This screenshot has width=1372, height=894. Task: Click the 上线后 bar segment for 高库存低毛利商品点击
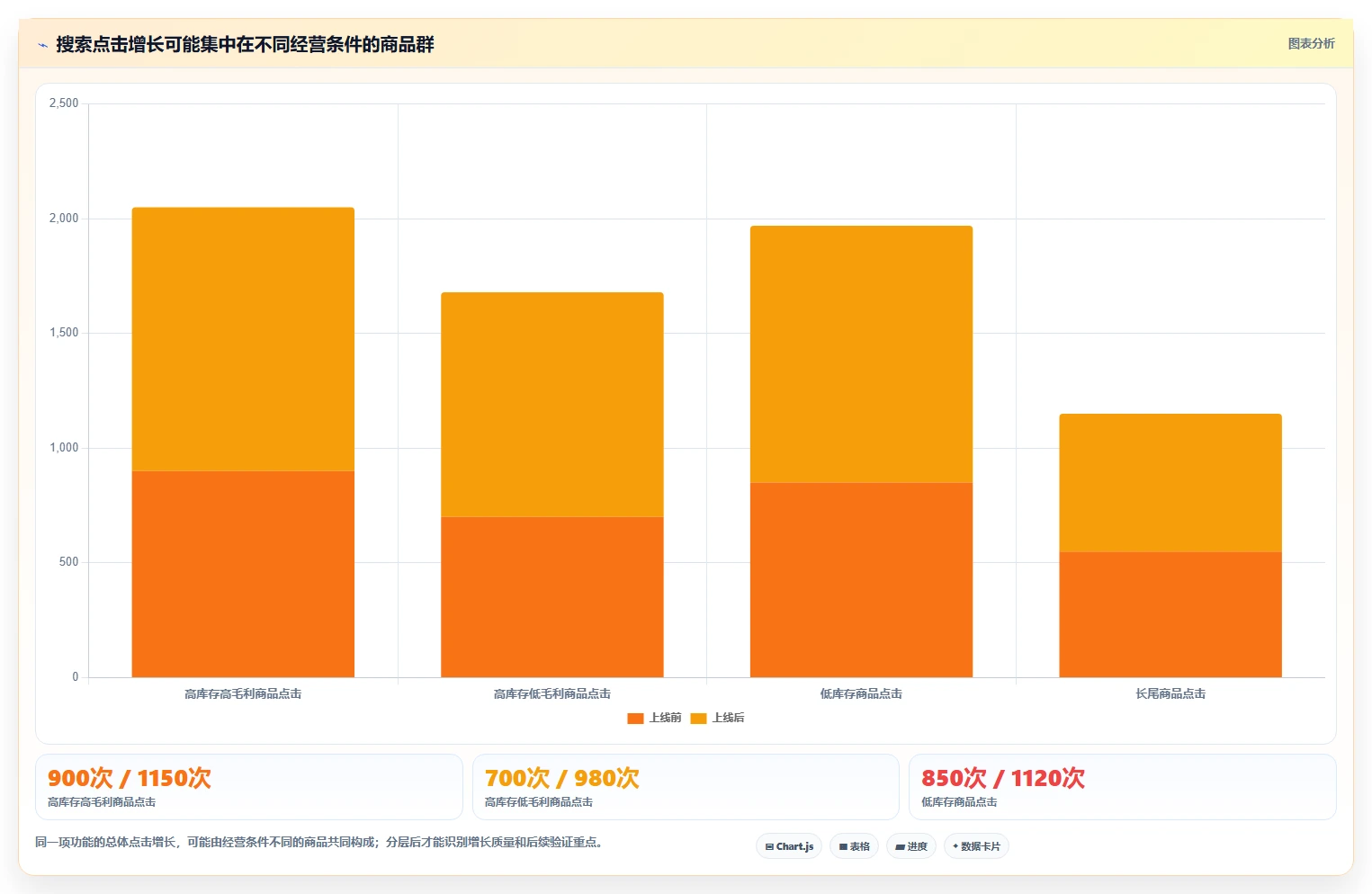552,405
